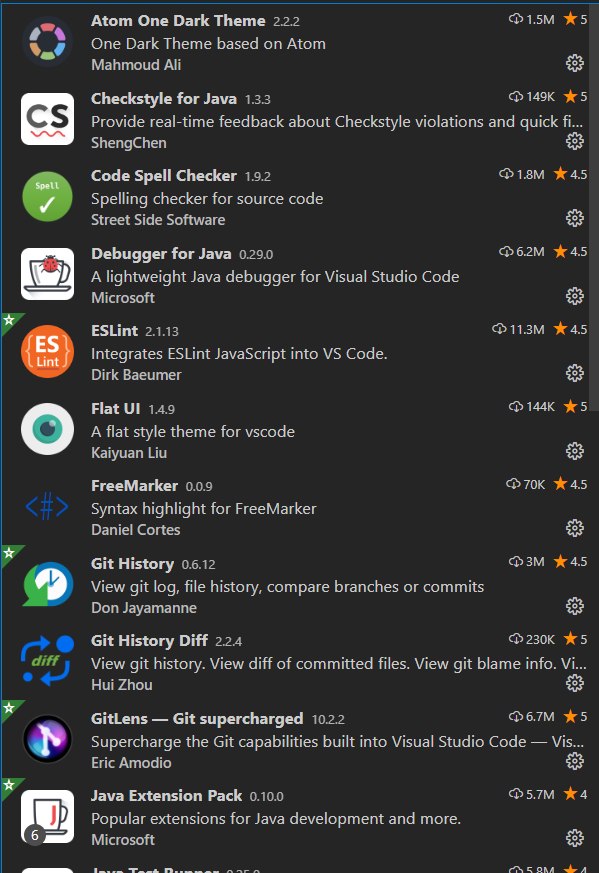The width and height of the screenshot is (599, 873).
Task: Open manage gear for ESLint
Action: (575, 373)
